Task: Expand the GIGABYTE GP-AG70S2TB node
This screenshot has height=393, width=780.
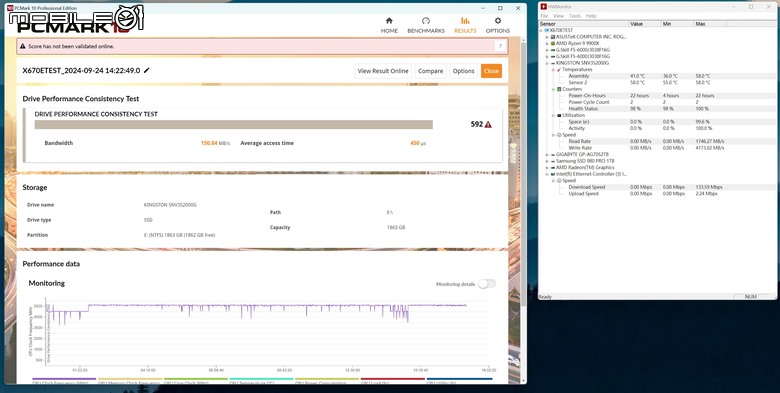Action: [x=547, y=155]
